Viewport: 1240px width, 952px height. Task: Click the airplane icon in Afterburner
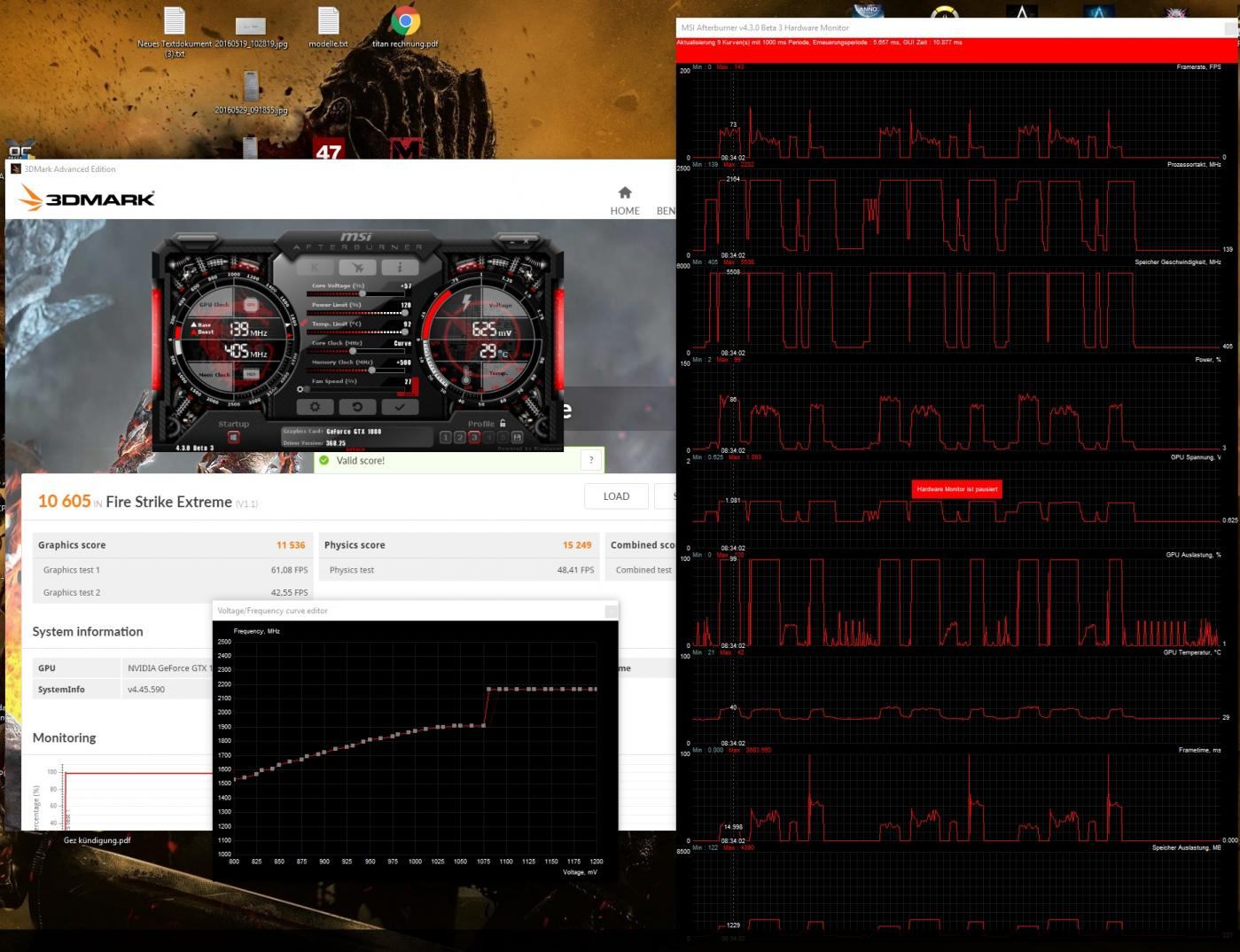358,267
